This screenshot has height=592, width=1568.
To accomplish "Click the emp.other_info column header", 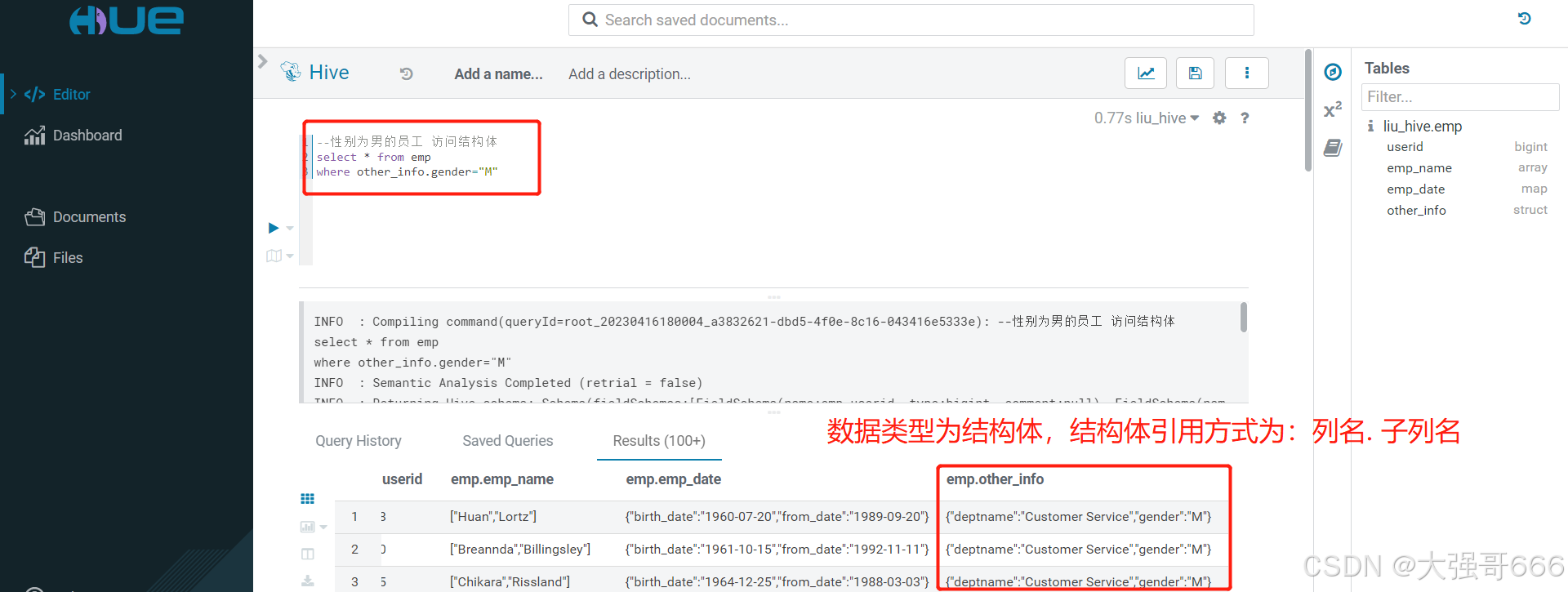I will coord(995,479).
